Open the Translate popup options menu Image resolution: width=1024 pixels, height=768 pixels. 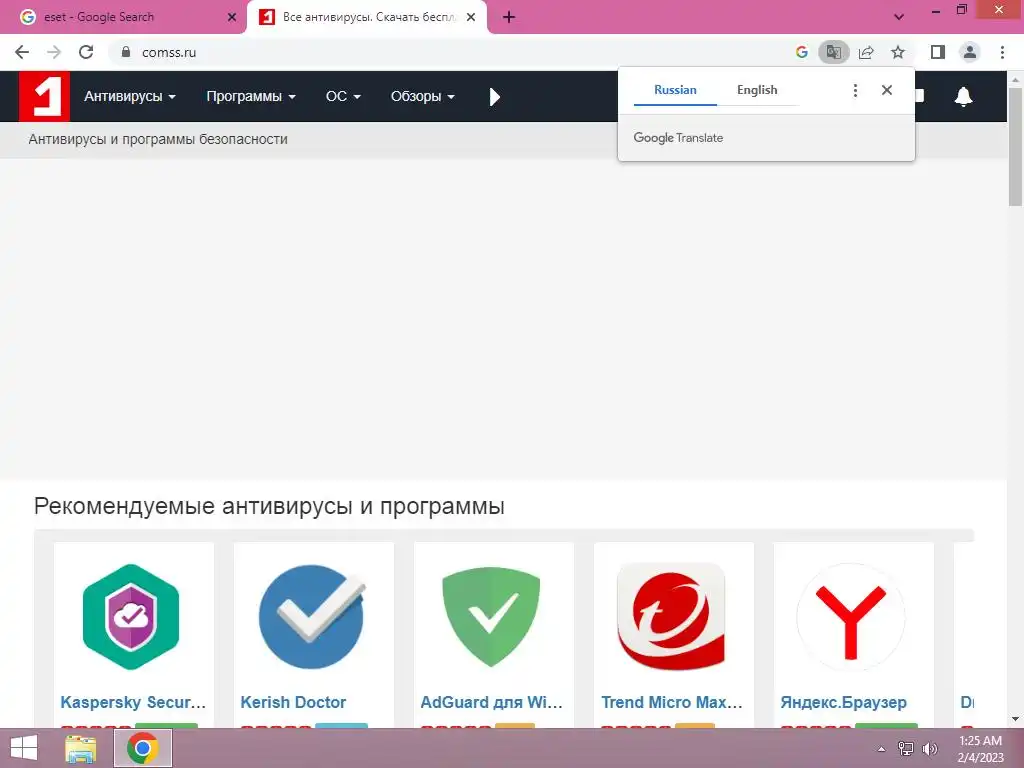point(855,90)
